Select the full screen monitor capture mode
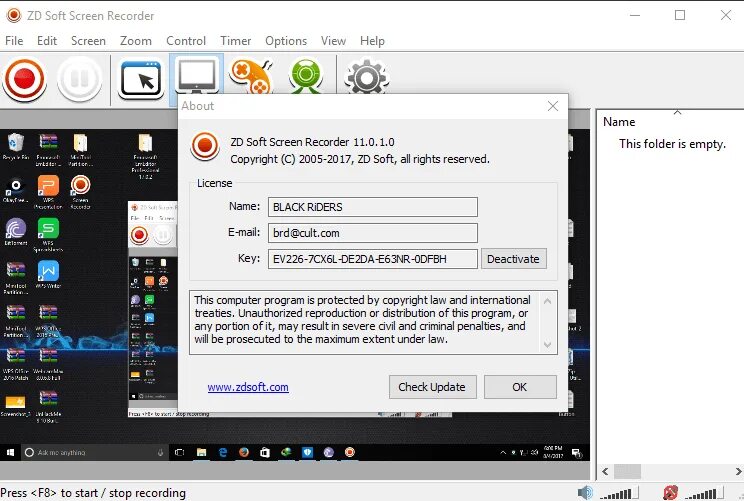 tap(196, 76)
